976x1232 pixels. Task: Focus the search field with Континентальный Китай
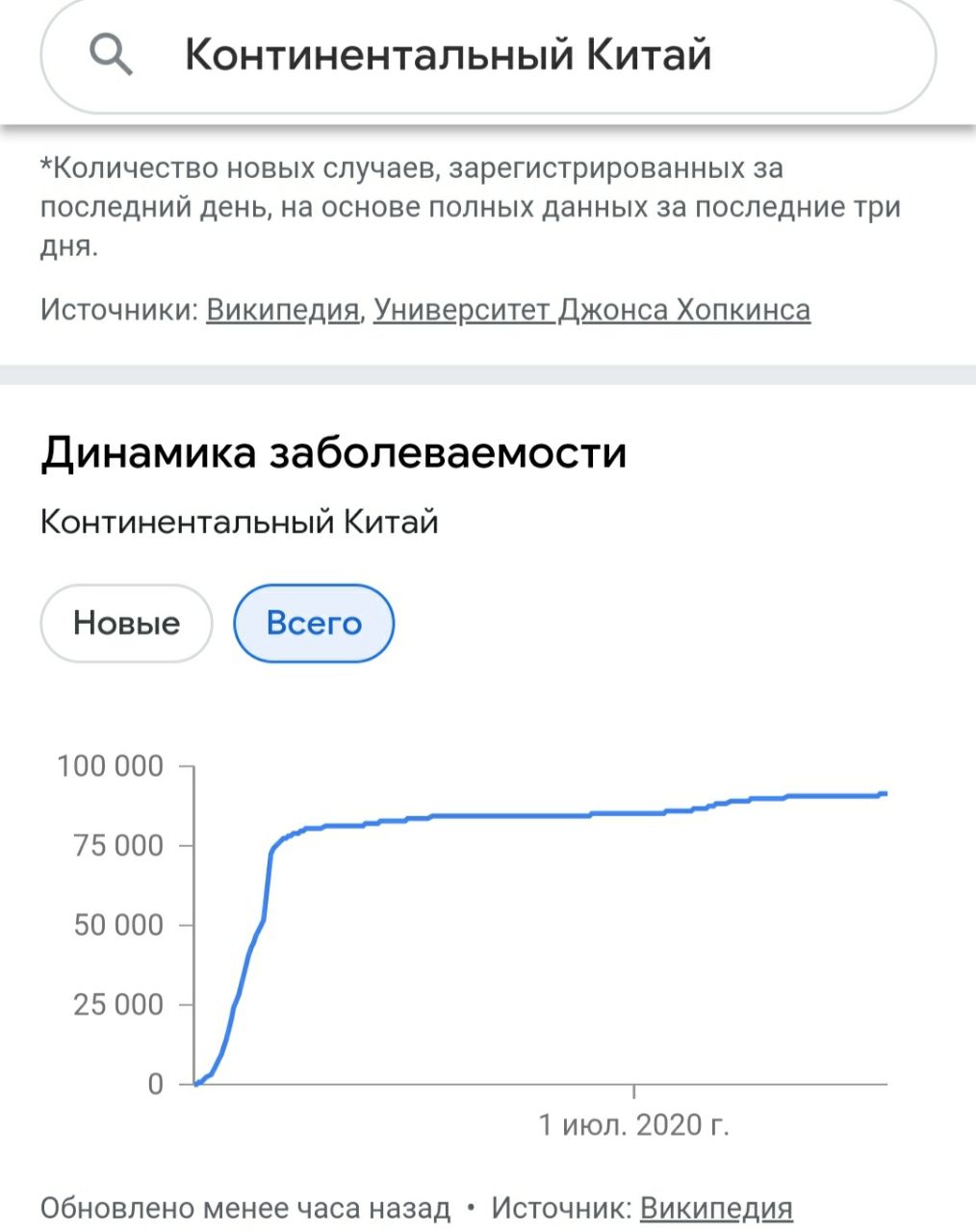448,55
